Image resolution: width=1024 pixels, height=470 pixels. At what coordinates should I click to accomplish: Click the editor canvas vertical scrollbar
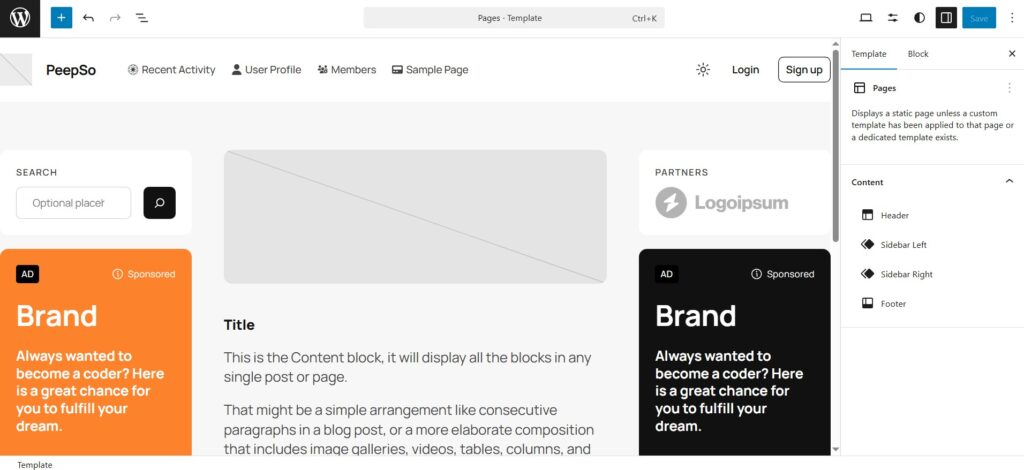pyautogui.click(x=835, y=140)
